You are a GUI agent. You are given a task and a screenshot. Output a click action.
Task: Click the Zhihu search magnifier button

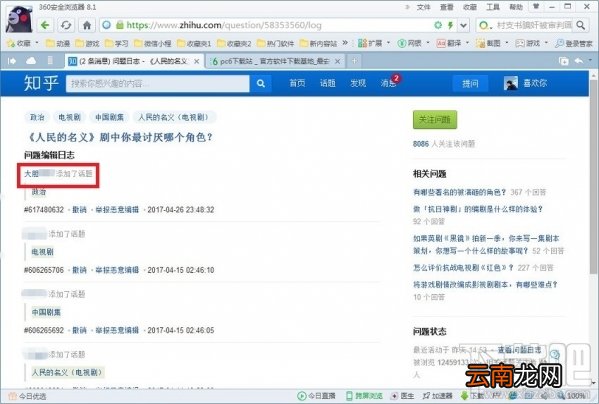tap(261, 83)
